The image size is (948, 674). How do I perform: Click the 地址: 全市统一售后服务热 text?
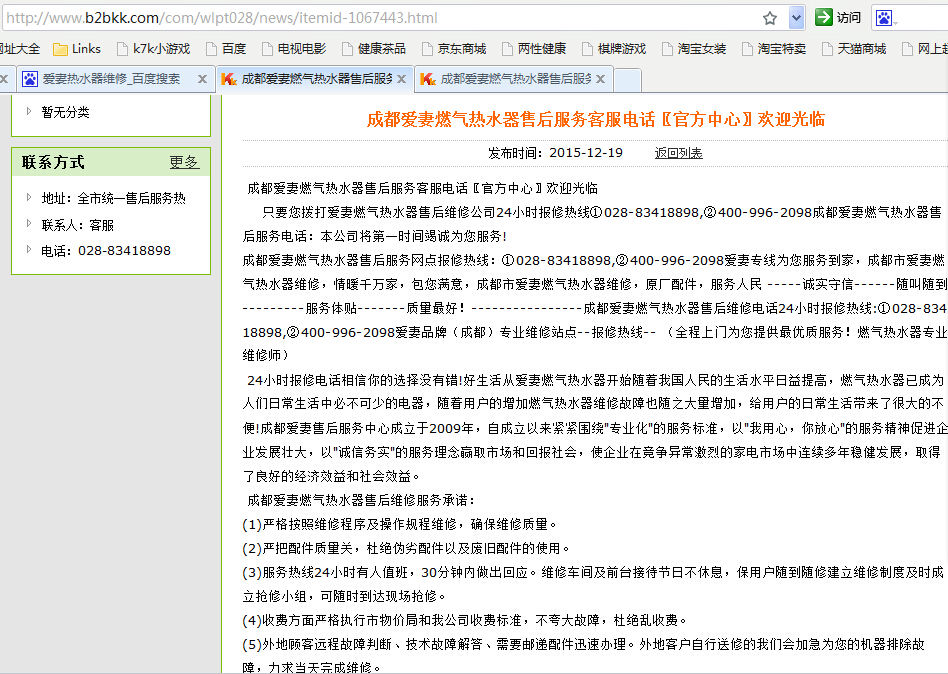click(113, 198)
